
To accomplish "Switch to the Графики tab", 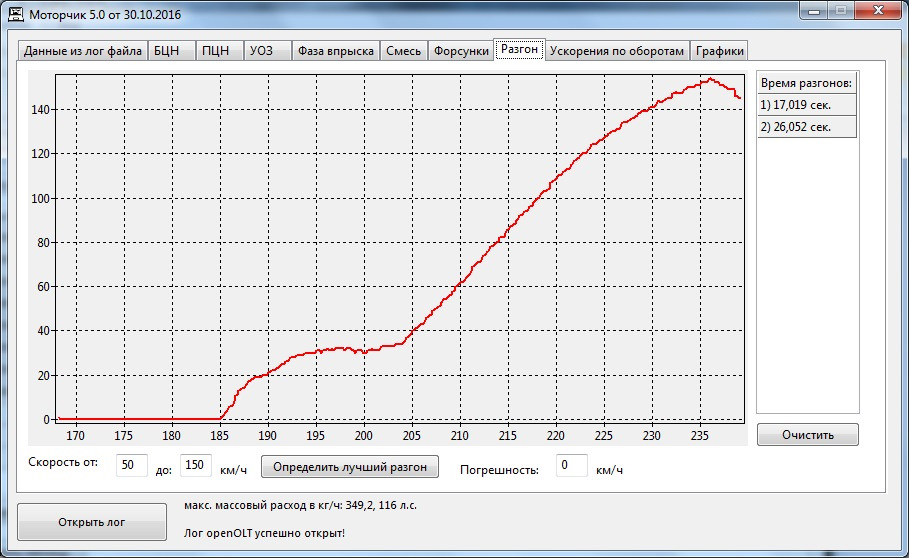I will click(719, 50).
